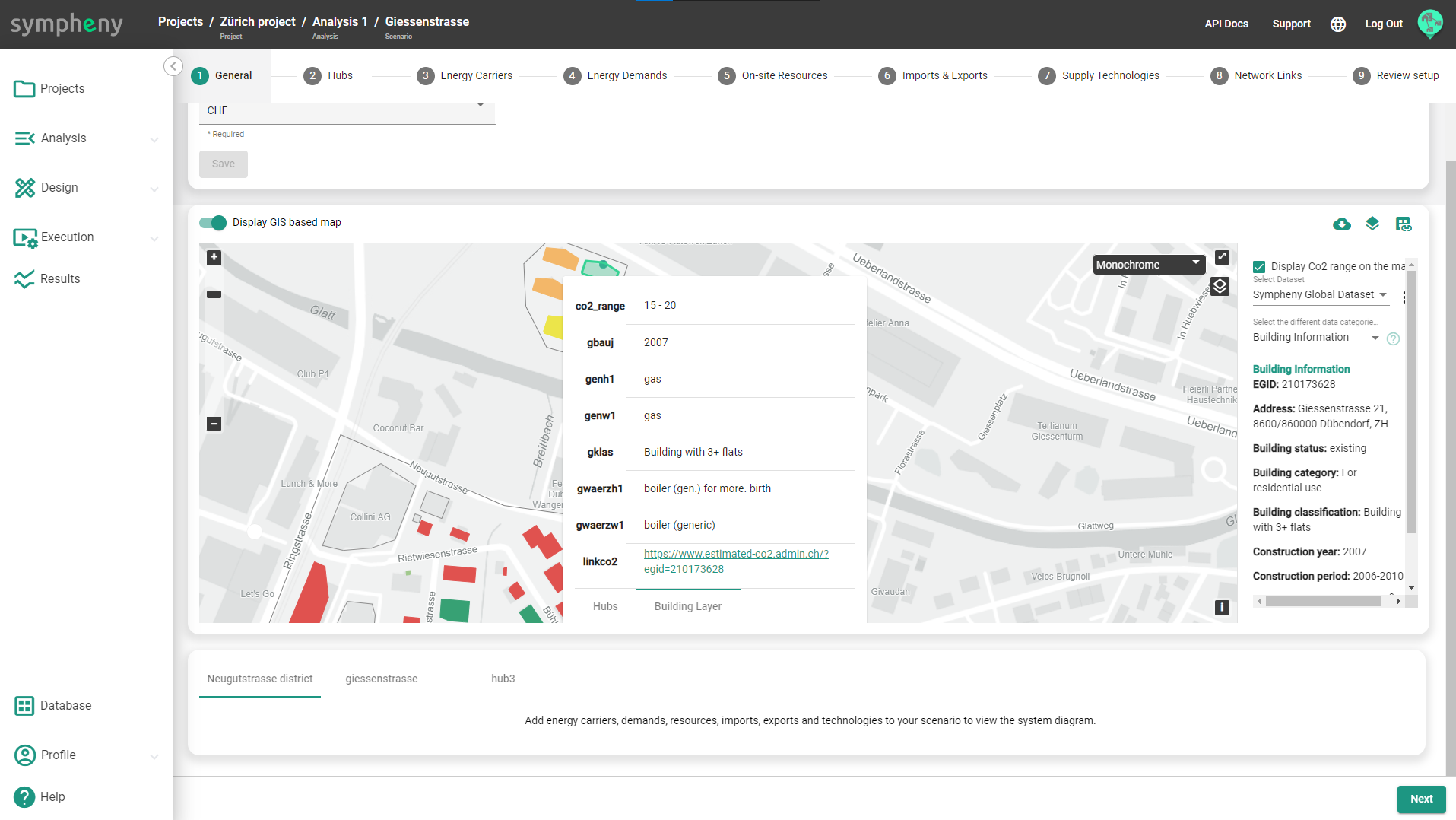Switch to the giessenstrasse hub tab
Screen dimensions: 1456x820
tap(381, 679)
